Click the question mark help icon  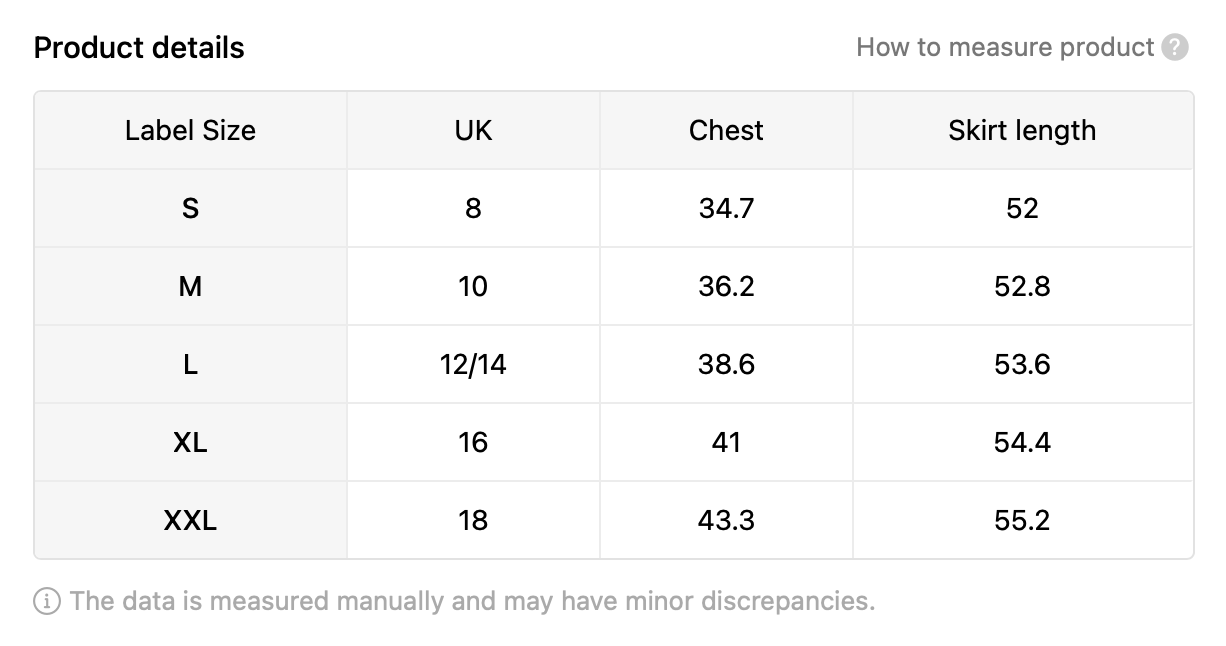pos(1176,47)
